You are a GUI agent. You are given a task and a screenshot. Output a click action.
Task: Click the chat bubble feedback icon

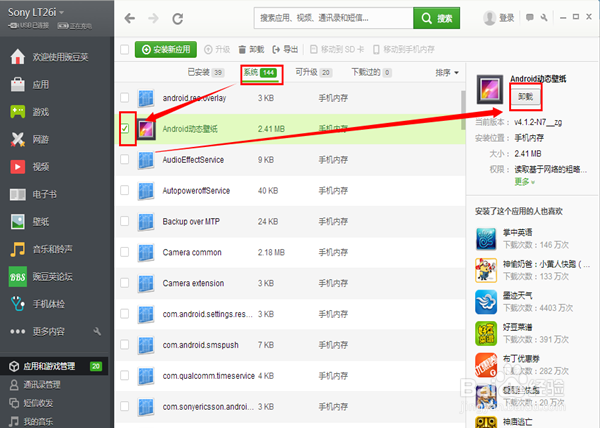tap(530, 17)
